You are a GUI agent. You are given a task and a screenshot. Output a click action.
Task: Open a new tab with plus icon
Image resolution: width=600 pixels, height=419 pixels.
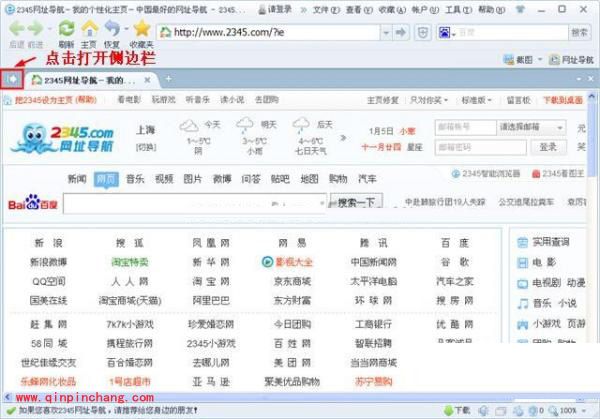168,79
